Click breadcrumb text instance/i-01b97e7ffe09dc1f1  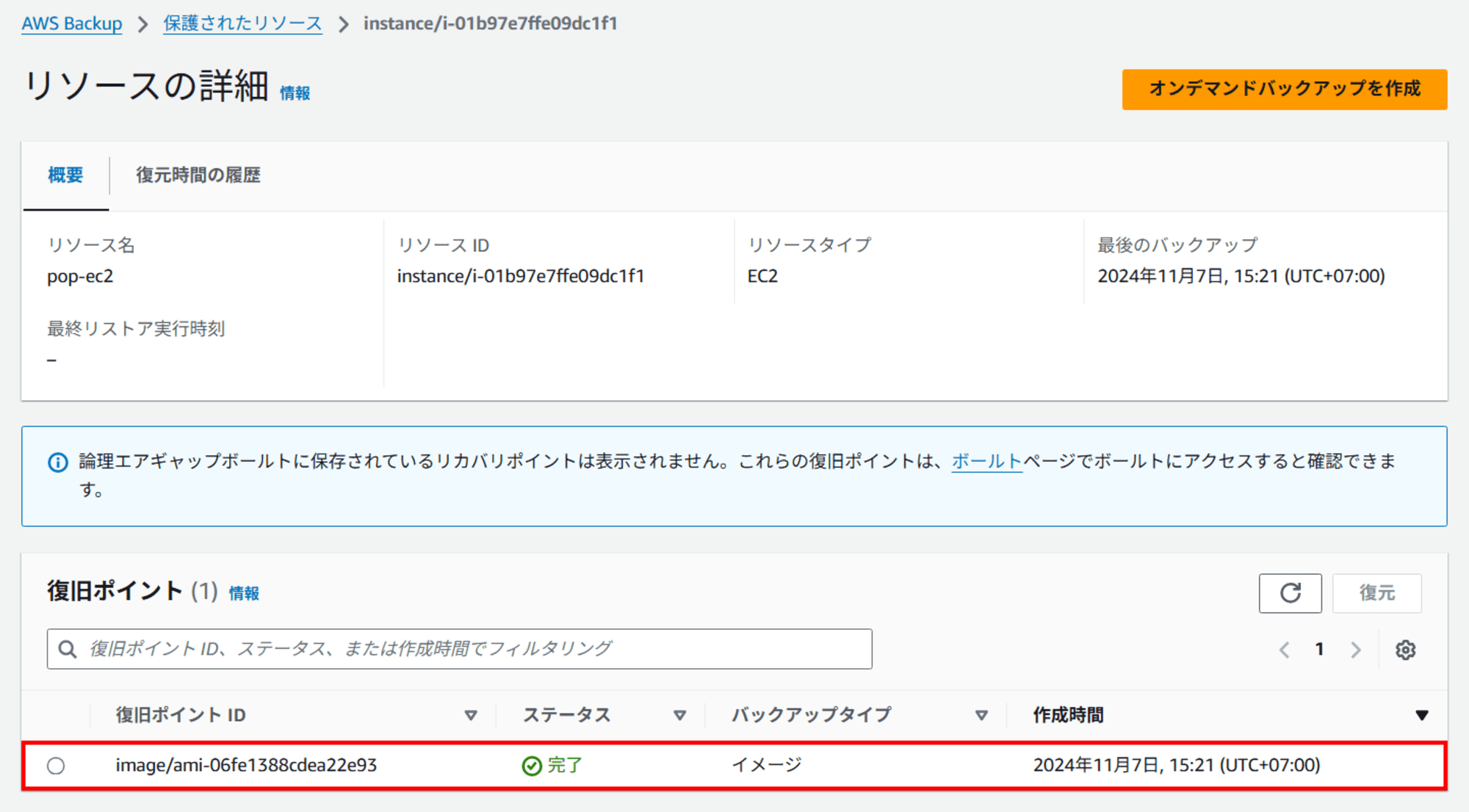coord(491,23)
